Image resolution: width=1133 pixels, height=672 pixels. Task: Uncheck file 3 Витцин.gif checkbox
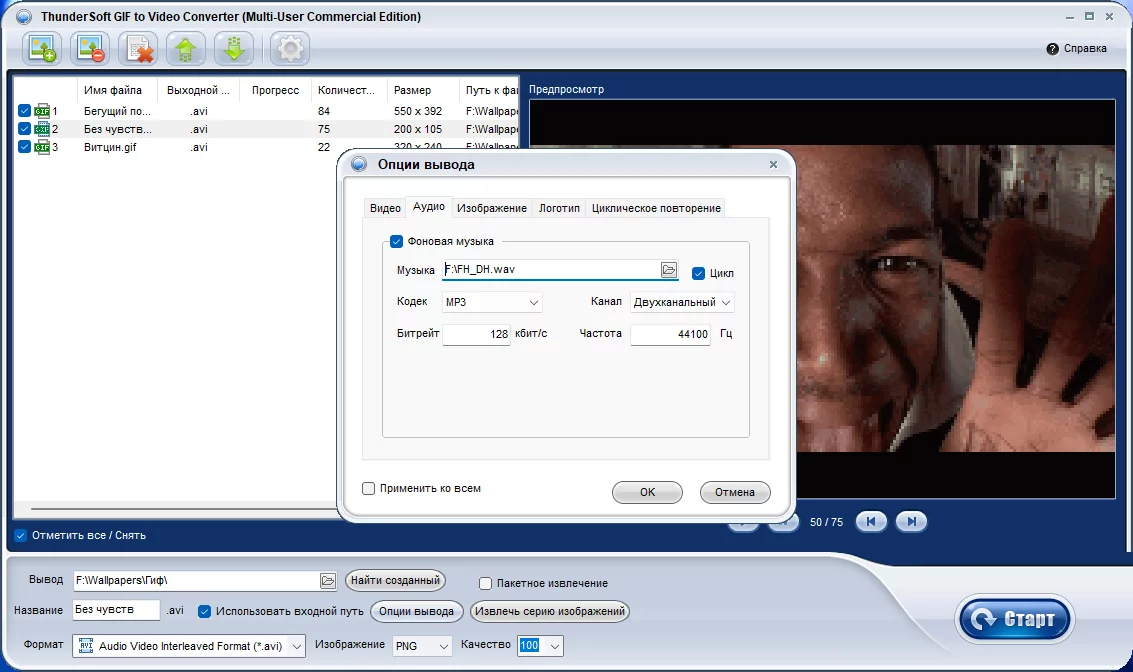pos(24,147)
